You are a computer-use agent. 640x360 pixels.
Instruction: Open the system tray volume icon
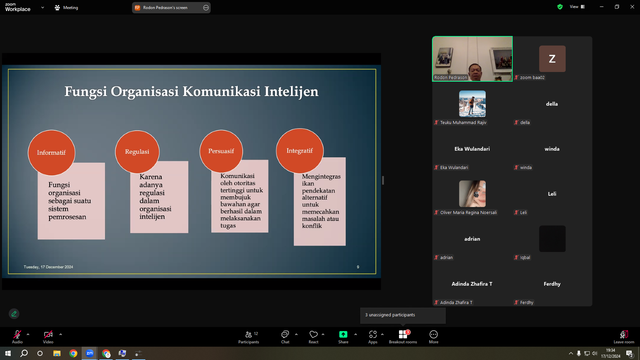point(595,353)
